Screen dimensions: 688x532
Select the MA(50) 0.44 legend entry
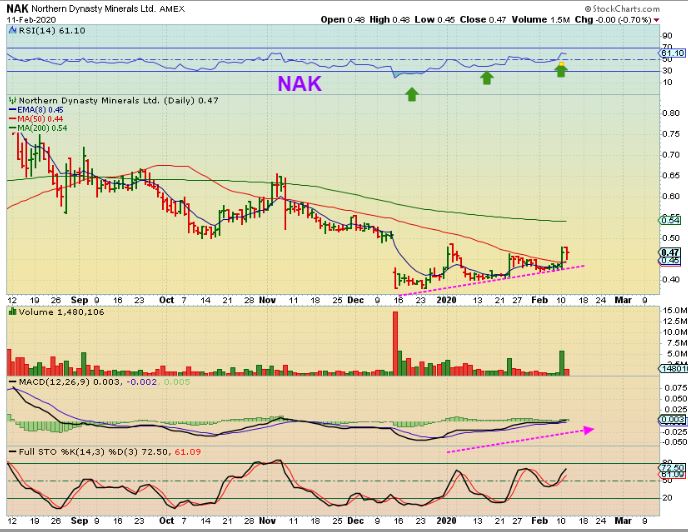pos(36,119)
